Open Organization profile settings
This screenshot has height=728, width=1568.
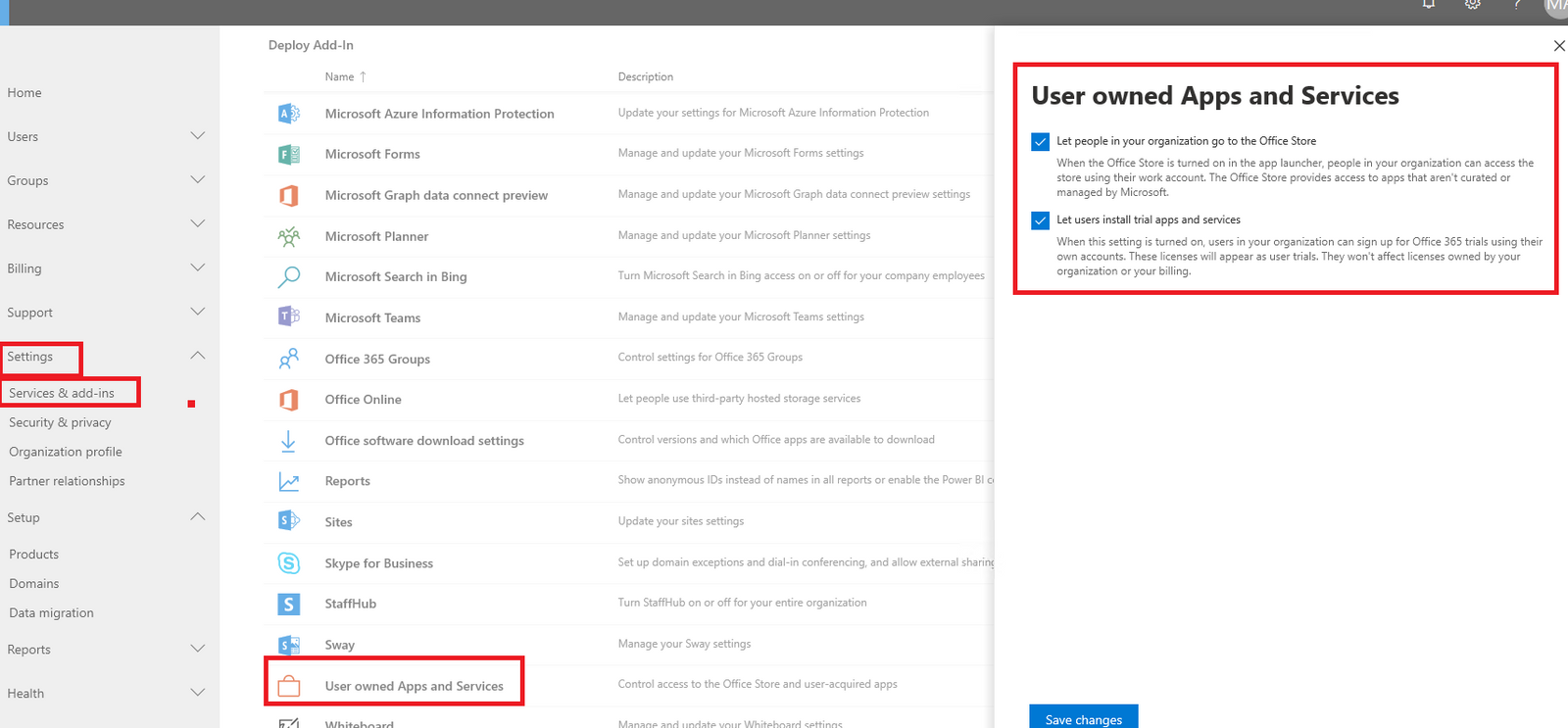pos(66,452)
